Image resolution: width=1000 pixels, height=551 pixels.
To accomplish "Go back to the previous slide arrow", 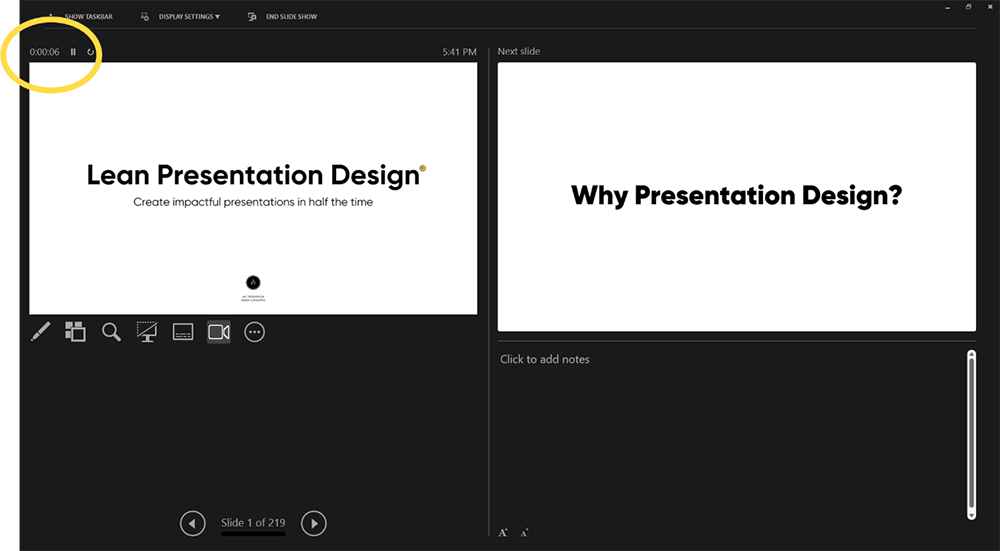I will pos(193,523).
